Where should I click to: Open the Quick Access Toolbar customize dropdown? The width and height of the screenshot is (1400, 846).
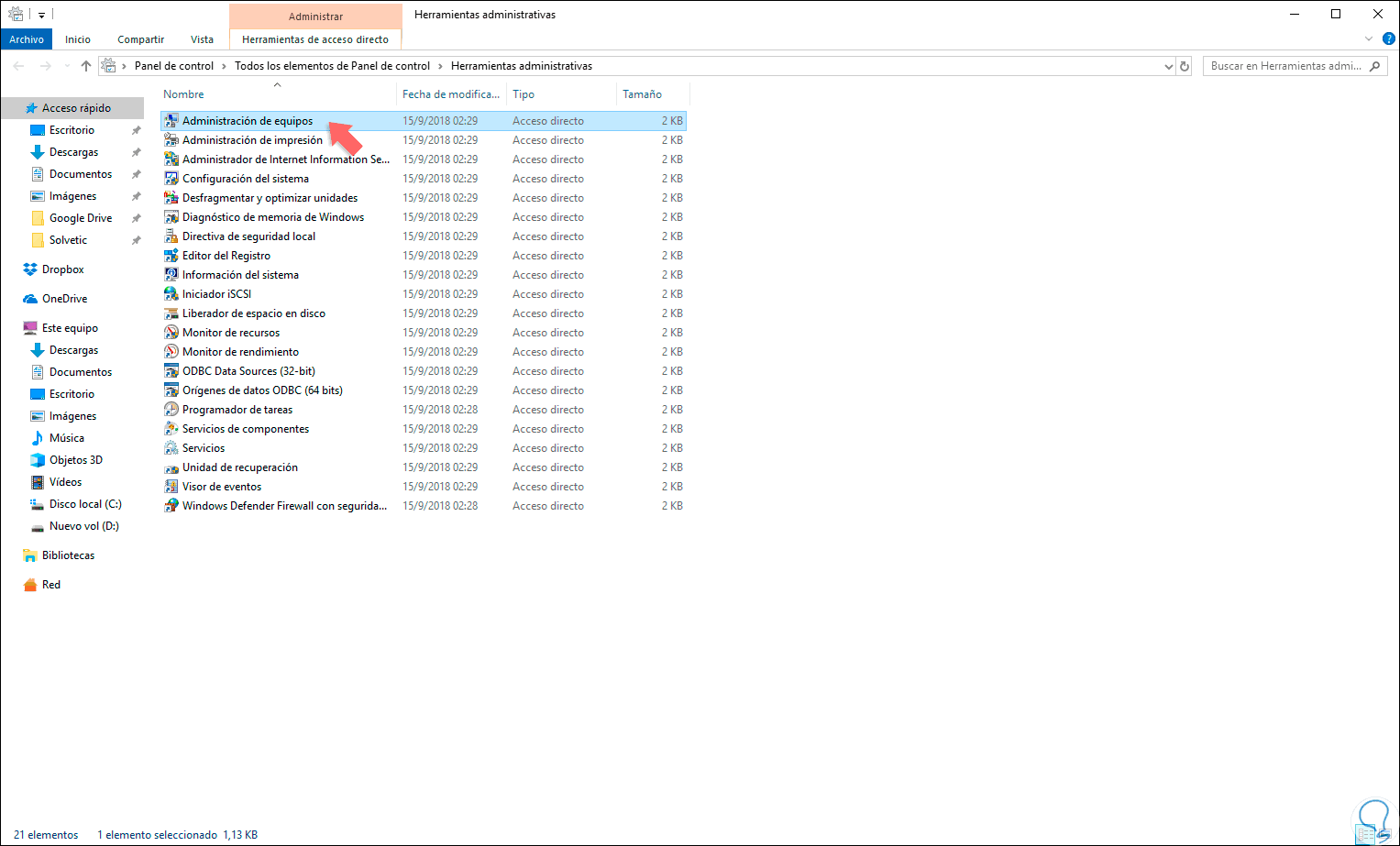[41, 15]
